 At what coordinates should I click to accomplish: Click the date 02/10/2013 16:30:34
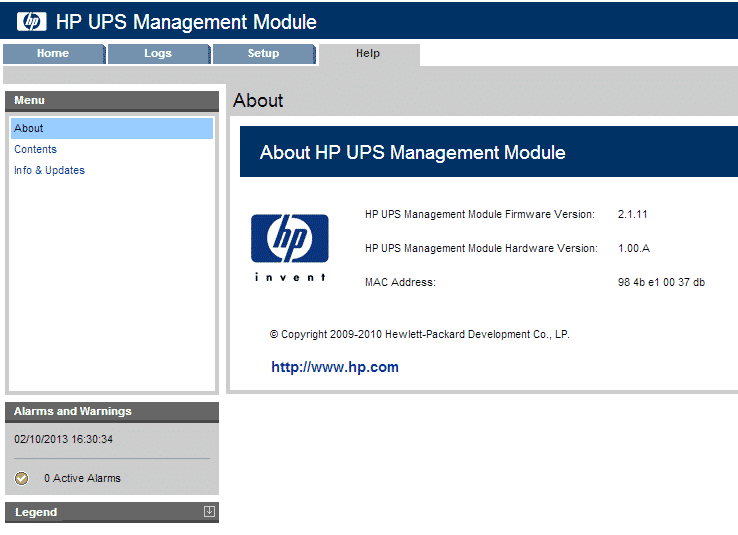tap(64, 439)
